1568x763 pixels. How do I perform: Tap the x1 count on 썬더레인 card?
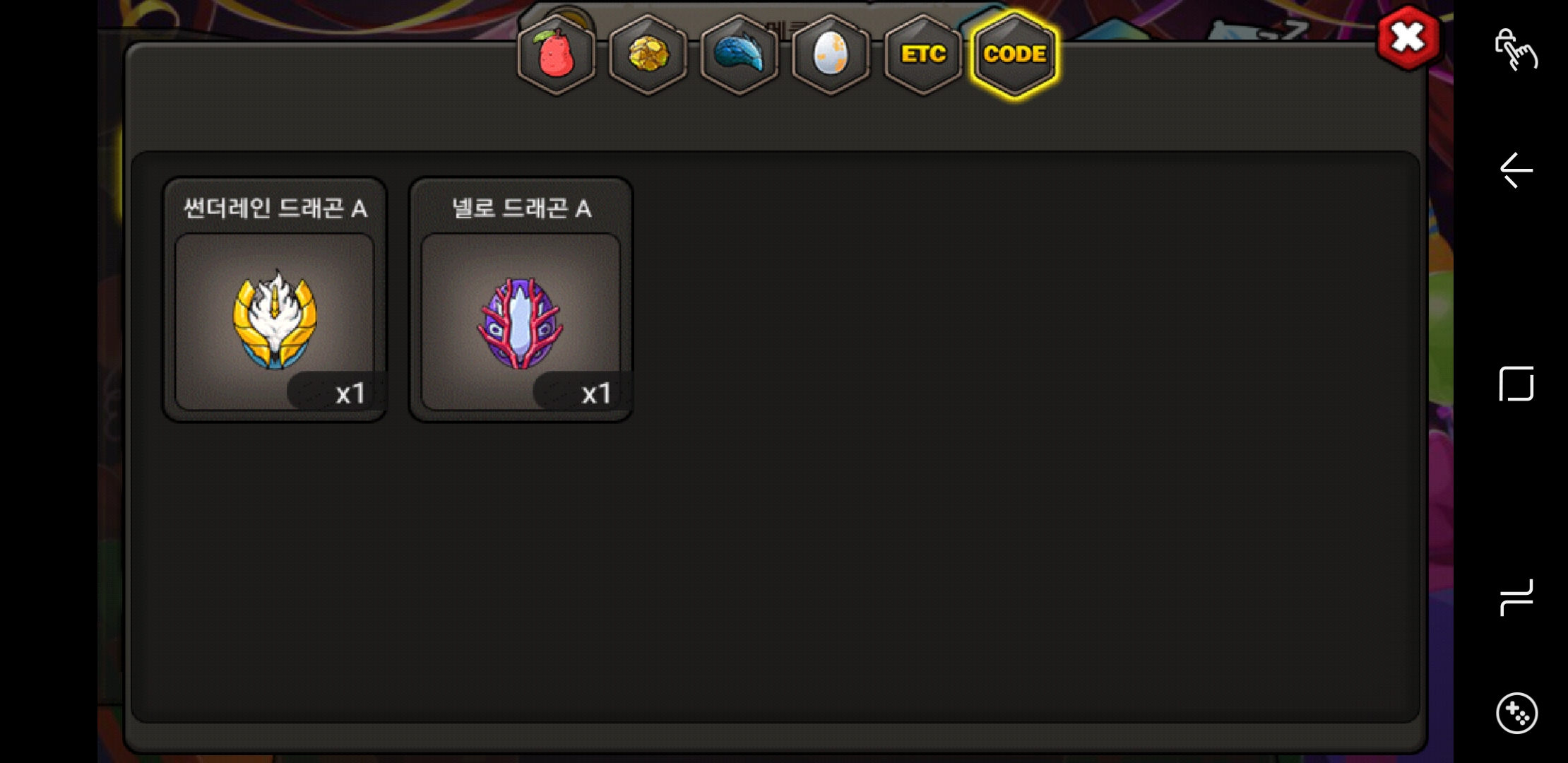(x=350, y=394)
